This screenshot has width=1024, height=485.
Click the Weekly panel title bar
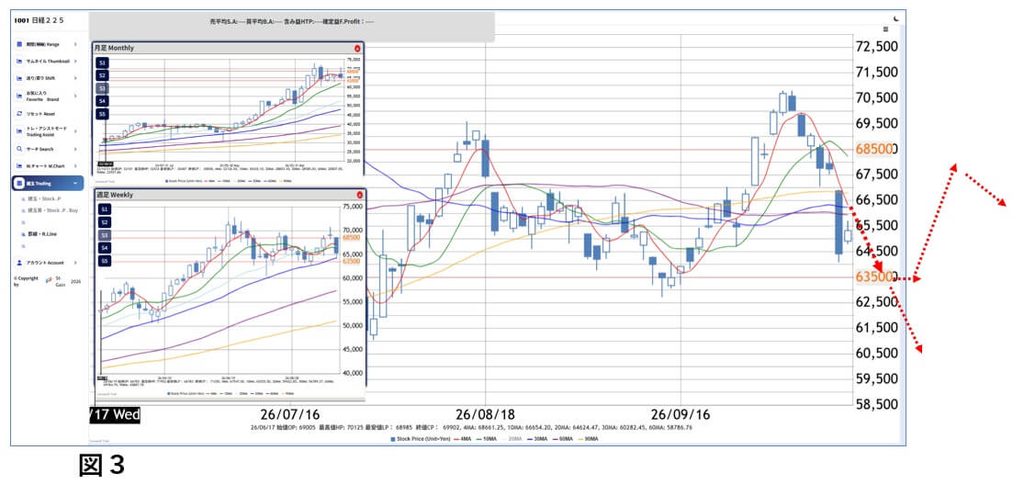[230, 195]
